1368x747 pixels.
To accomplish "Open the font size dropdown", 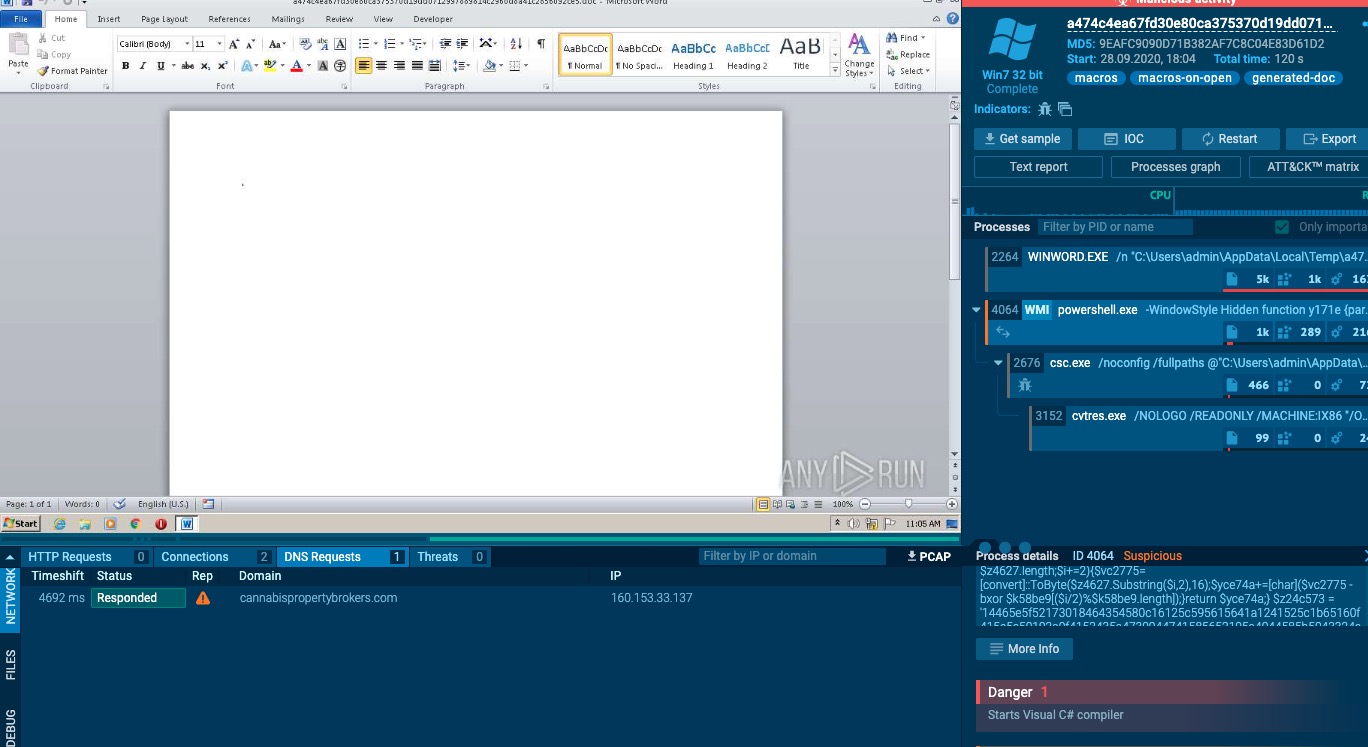I will tap(219, 44).
